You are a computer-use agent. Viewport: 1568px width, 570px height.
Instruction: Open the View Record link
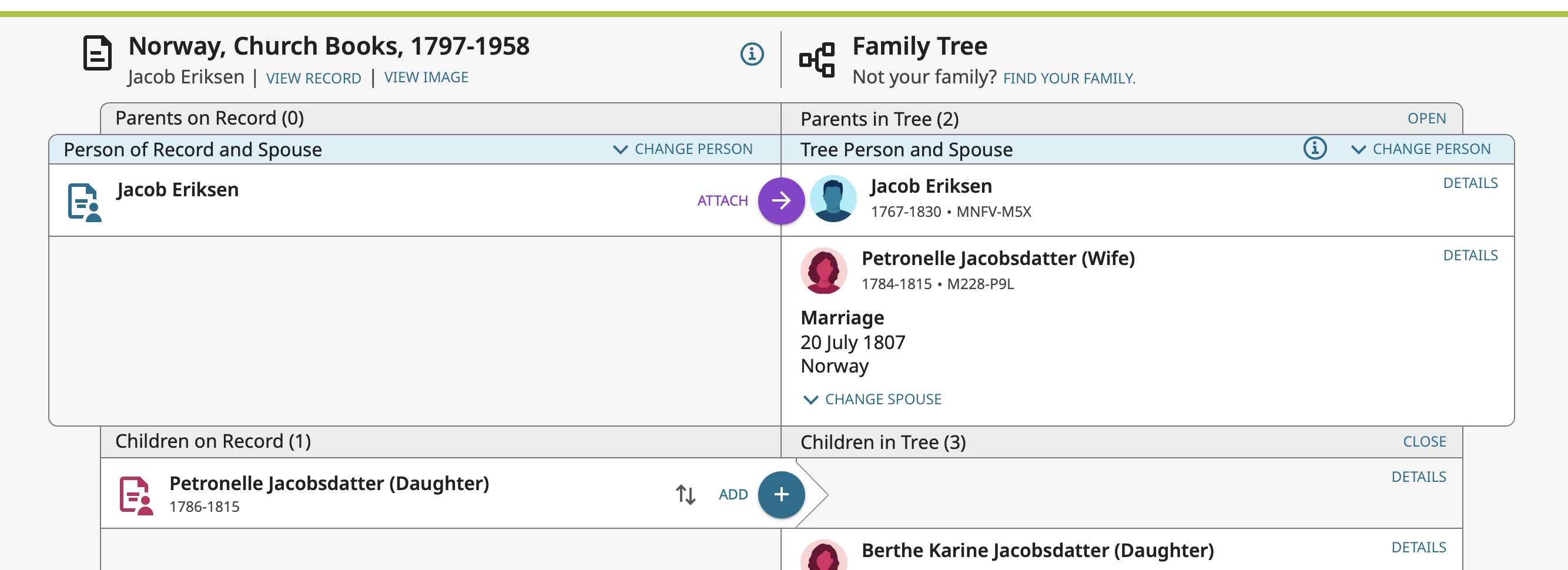(313, 79)
